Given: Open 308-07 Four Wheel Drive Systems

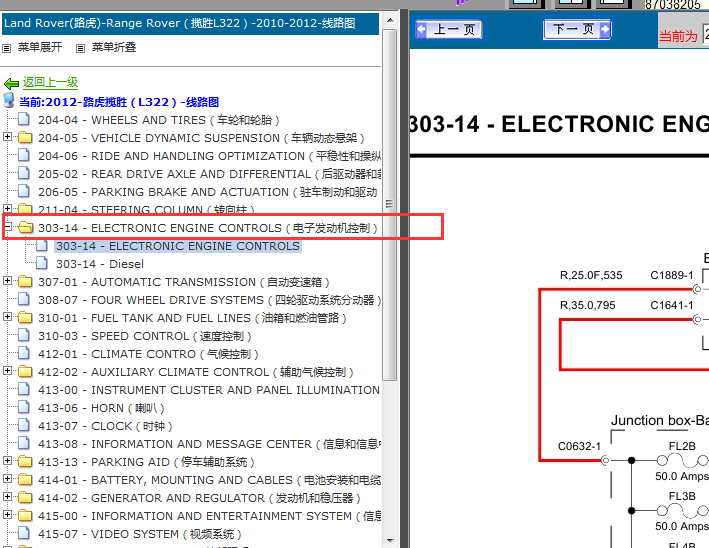Looking at the screenshot, I should tap(209, 300).
